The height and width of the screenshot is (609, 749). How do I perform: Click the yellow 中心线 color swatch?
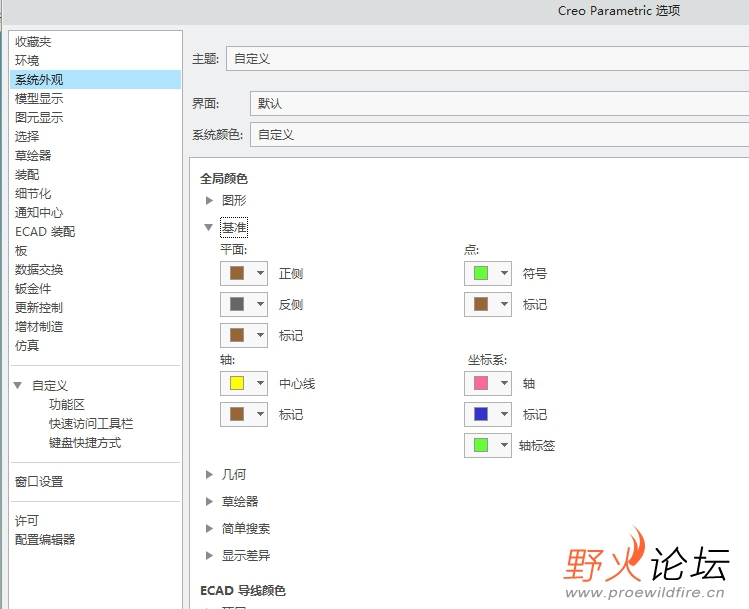tap(237, 383)
